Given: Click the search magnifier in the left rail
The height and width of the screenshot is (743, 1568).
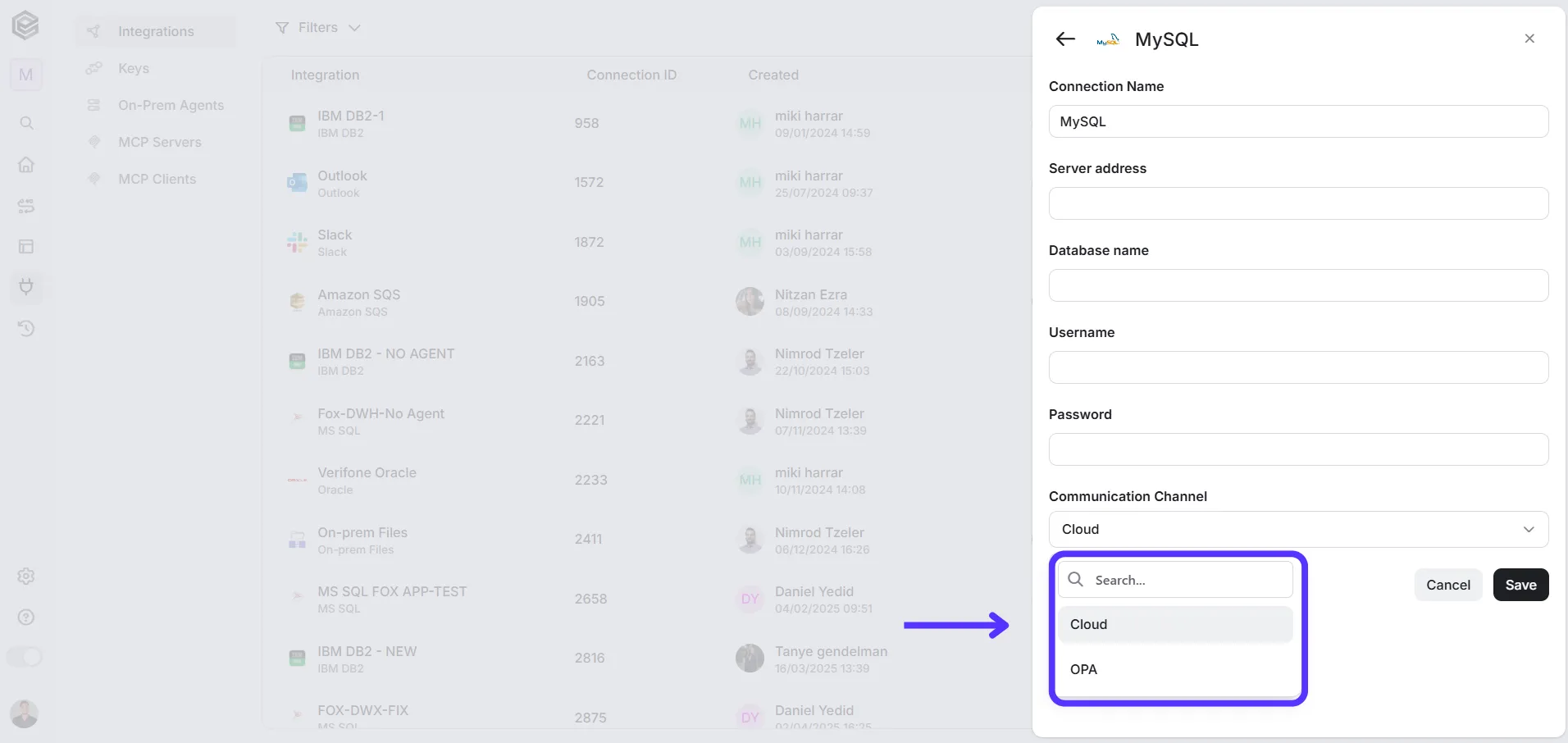Looking at the screenshot, I should (x=26, y=123).
